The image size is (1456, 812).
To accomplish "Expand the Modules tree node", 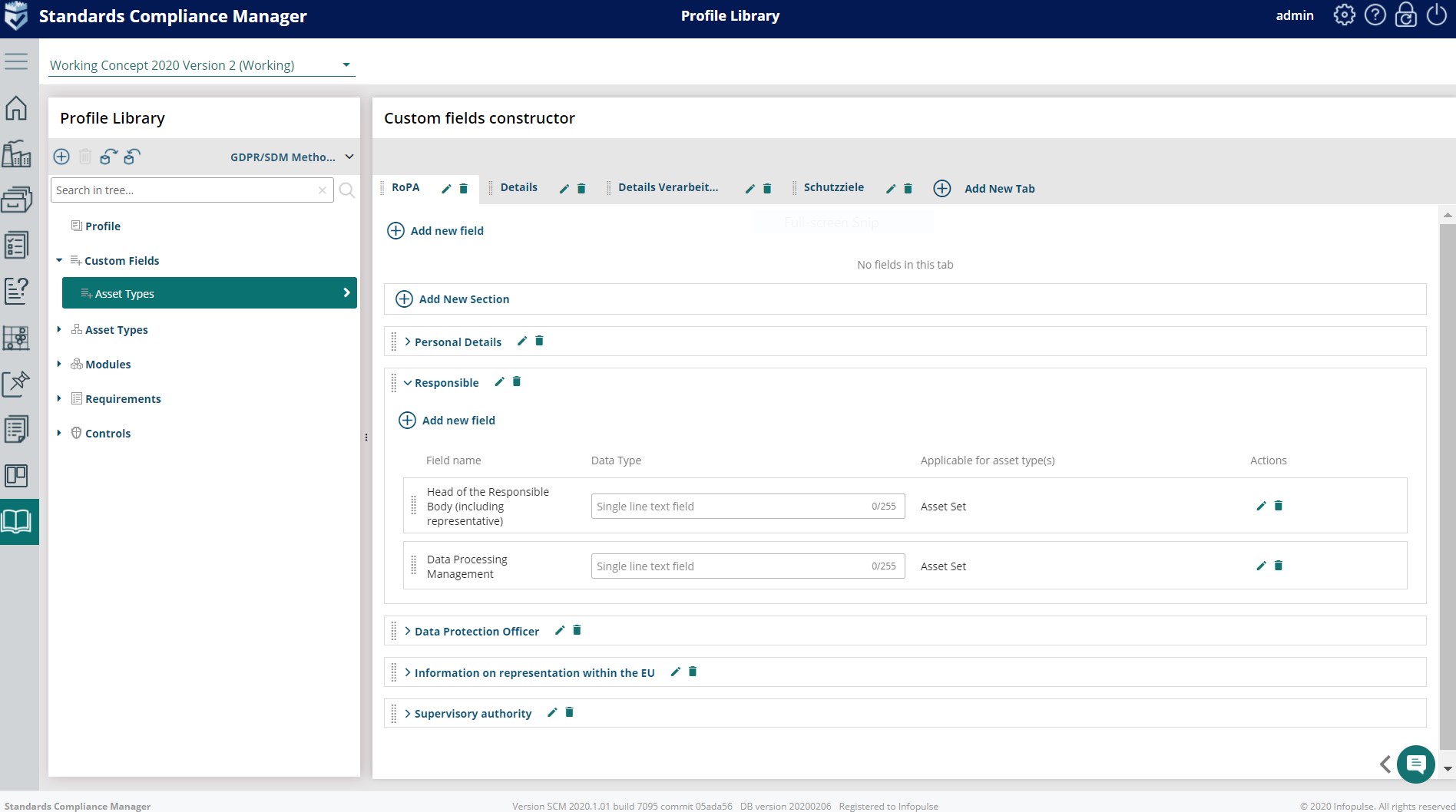I will (59, 364).
